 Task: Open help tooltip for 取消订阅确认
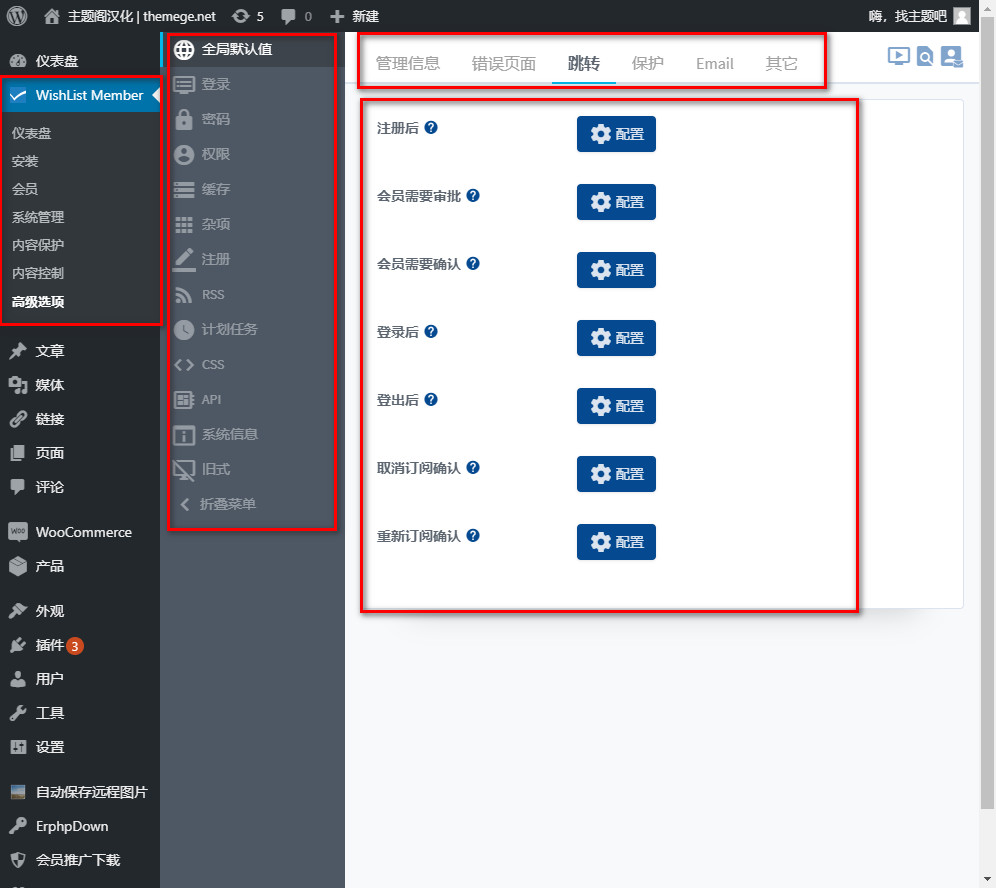(473, 468)
